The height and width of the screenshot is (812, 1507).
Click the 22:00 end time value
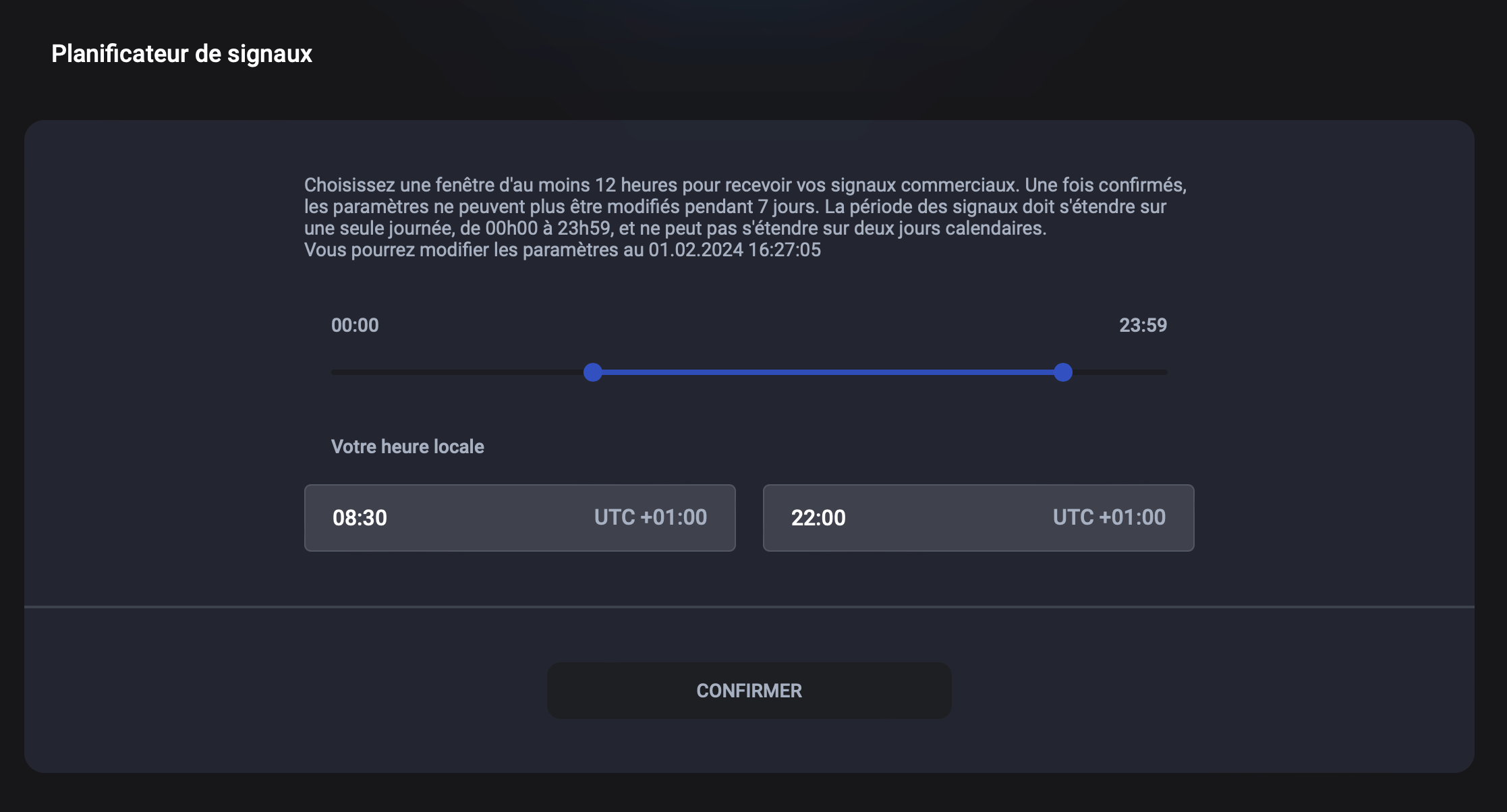click(x=818, y=518)
